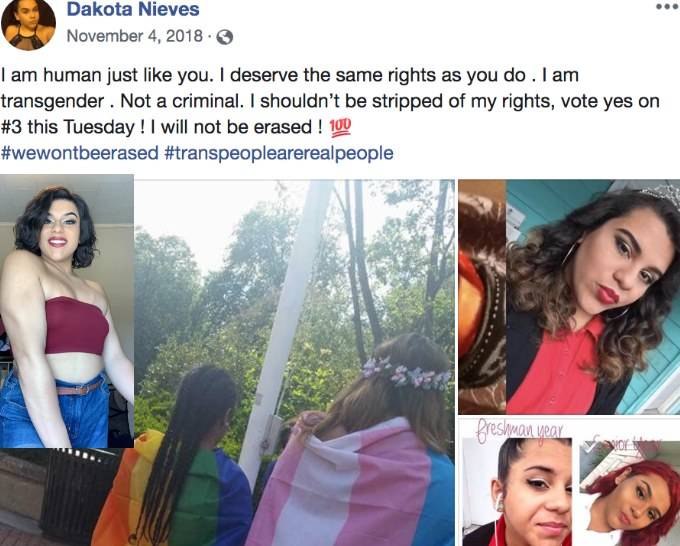Open photo of woman in maroon top
Screen dimensions: 680x546
[67, 311]
